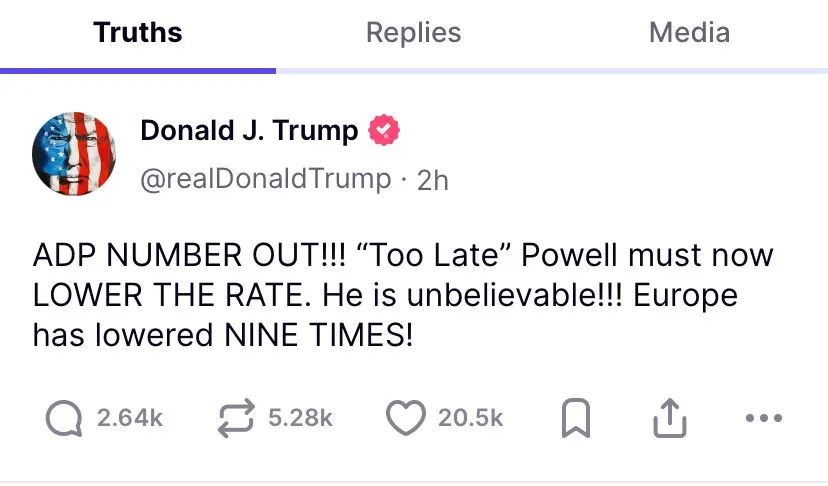Click the purple underline beneath Truths
This screenshot has width=828, height=486.
[x=138, y=71]
